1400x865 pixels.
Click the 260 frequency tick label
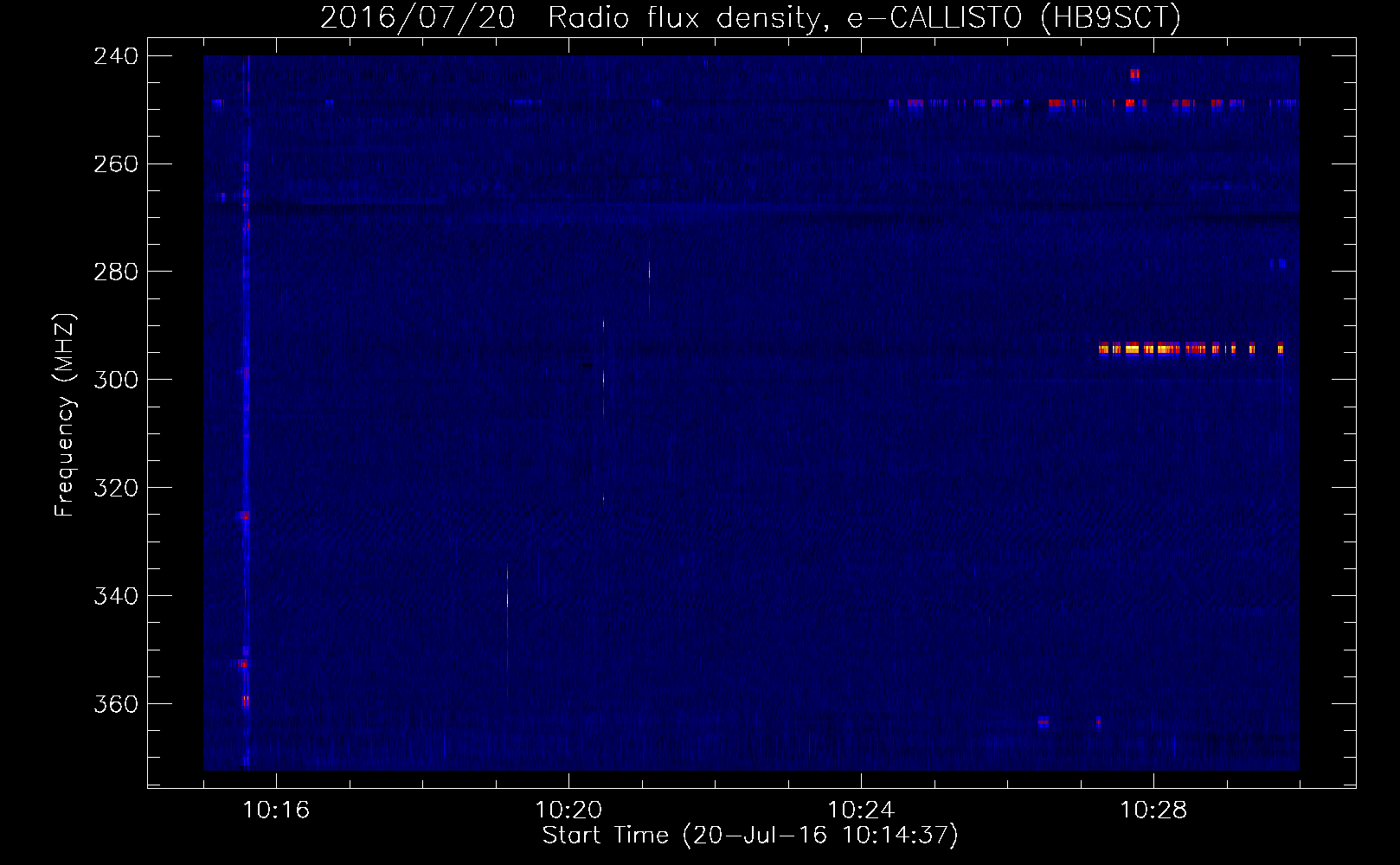point(116,164)
